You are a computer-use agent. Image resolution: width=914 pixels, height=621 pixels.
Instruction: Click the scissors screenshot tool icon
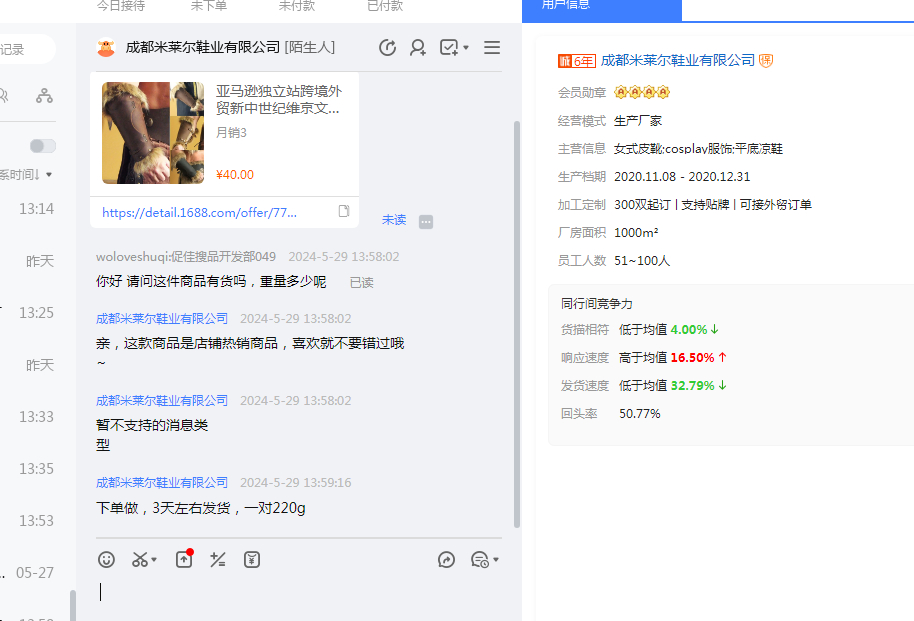pos(140,560)
